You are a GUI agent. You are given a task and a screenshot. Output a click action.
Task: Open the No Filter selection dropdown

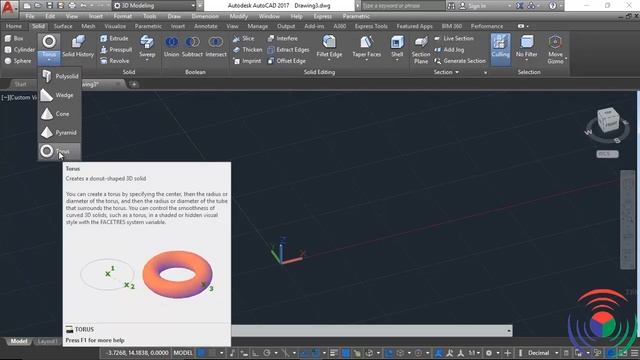coord(527,60)
